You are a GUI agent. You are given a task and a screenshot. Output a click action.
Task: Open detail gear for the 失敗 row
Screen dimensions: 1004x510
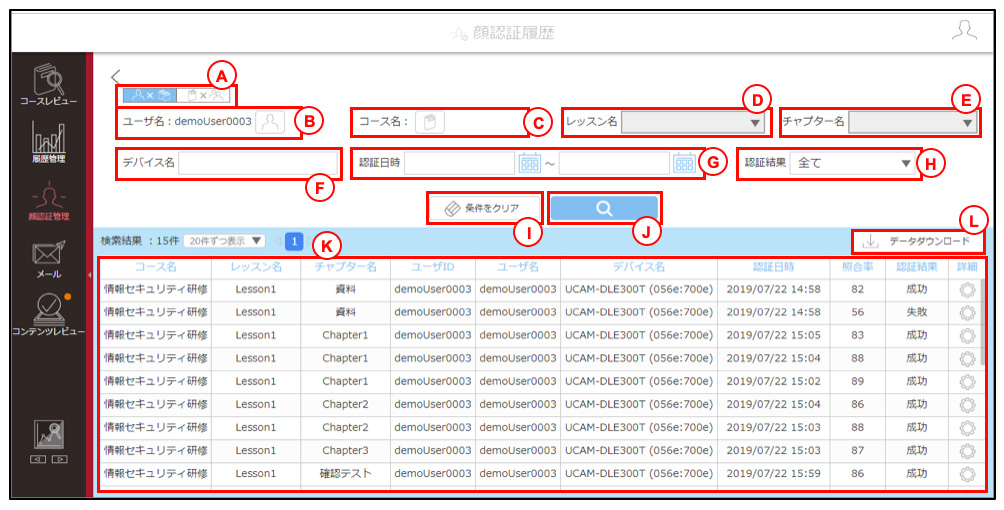click(967, 312)
